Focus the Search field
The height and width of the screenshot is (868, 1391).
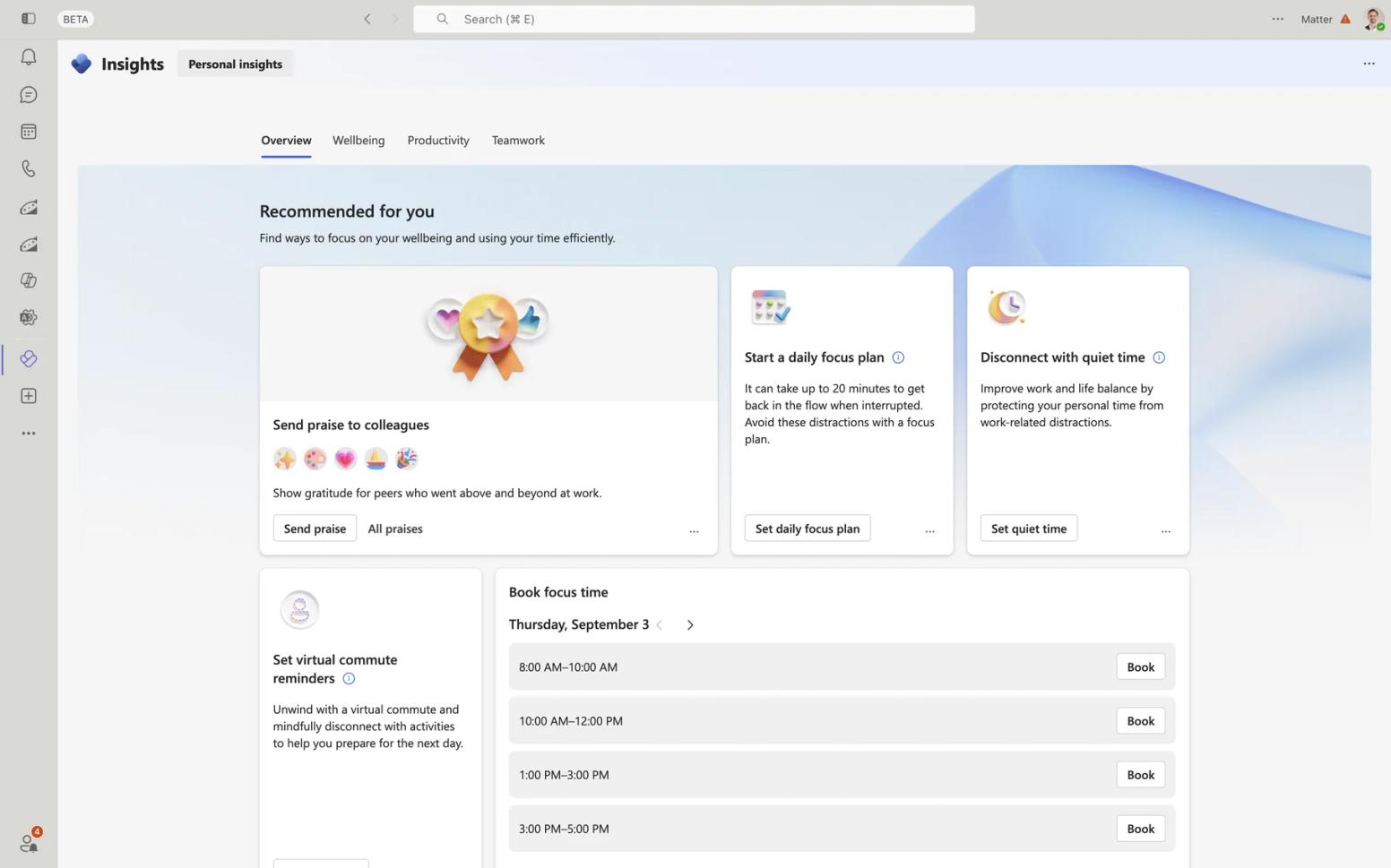click(694, 19)
